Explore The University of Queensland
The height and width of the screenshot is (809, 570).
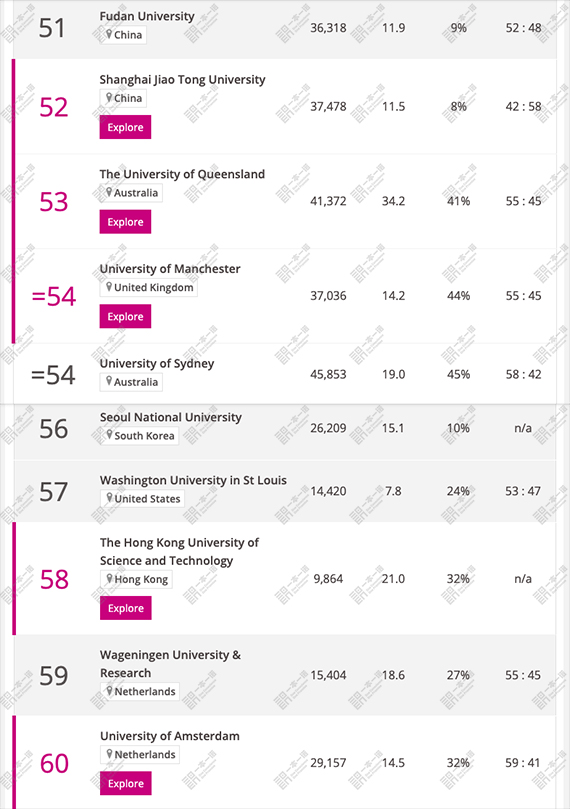pos(125,222)
